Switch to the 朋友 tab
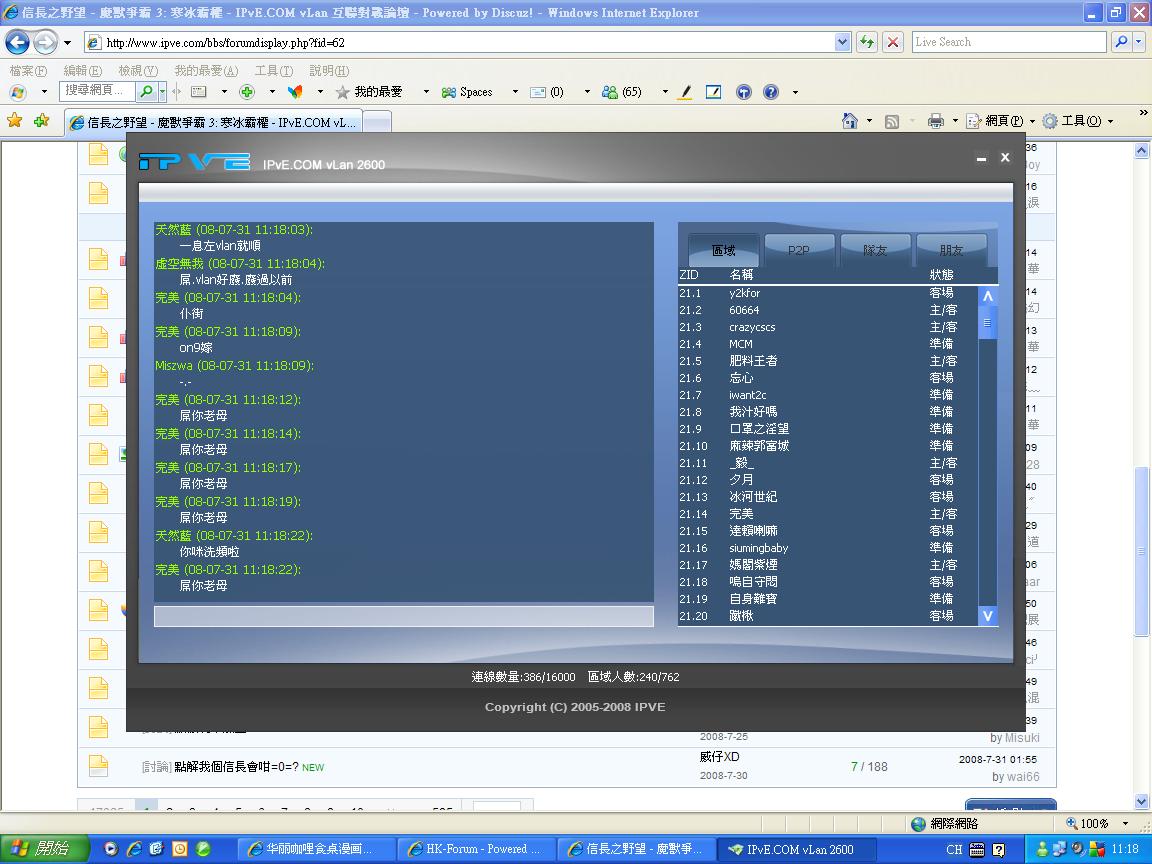This screenshot has width=1152, height=864. click(x=951, y=250)
